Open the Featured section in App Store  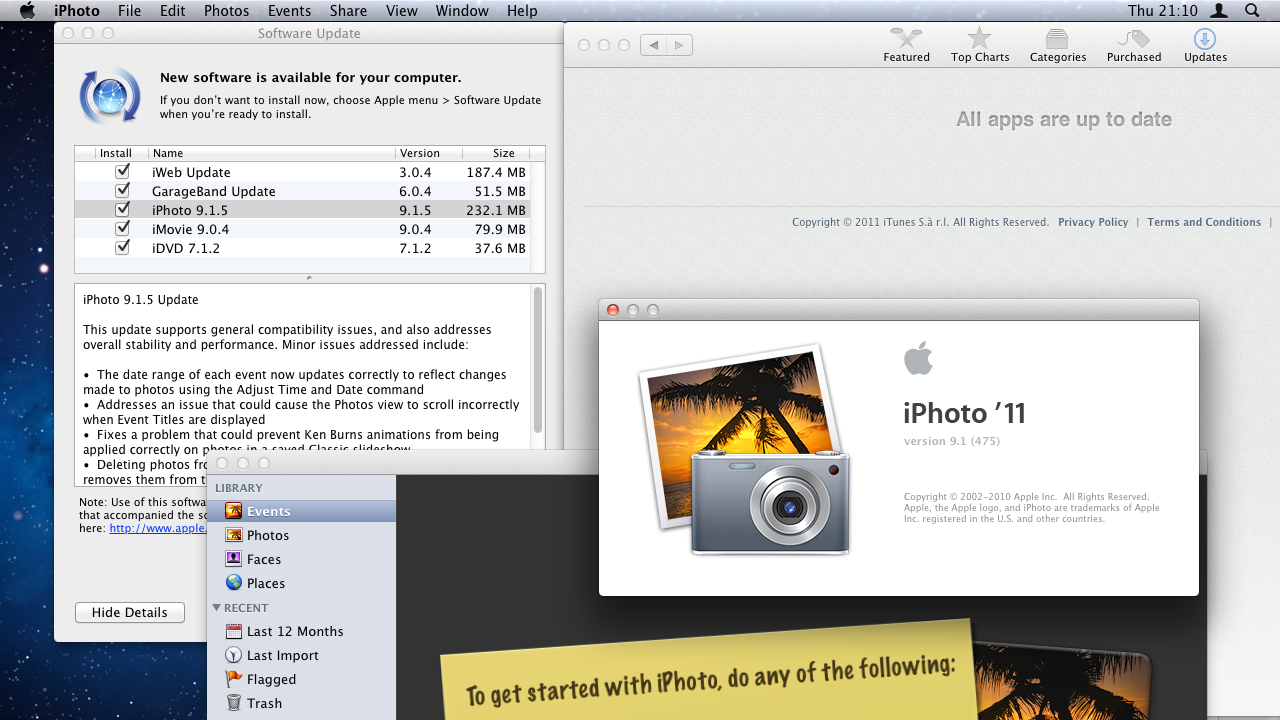pyautogui.click(x=906, y=45)
